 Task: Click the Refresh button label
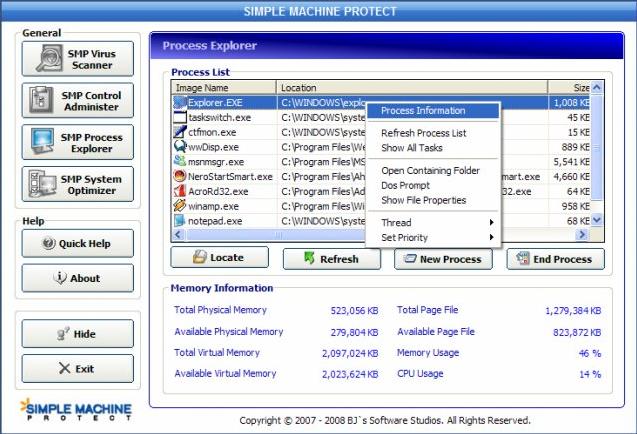point(339,259)
